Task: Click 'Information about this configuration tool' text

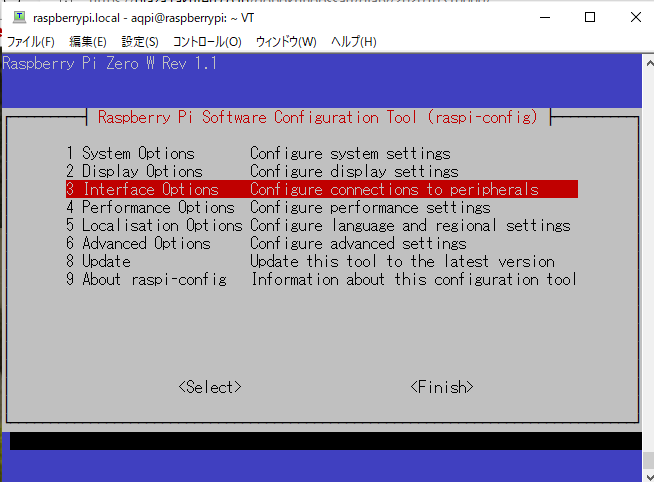Action: pyautogui.click(x=414, y=279)
